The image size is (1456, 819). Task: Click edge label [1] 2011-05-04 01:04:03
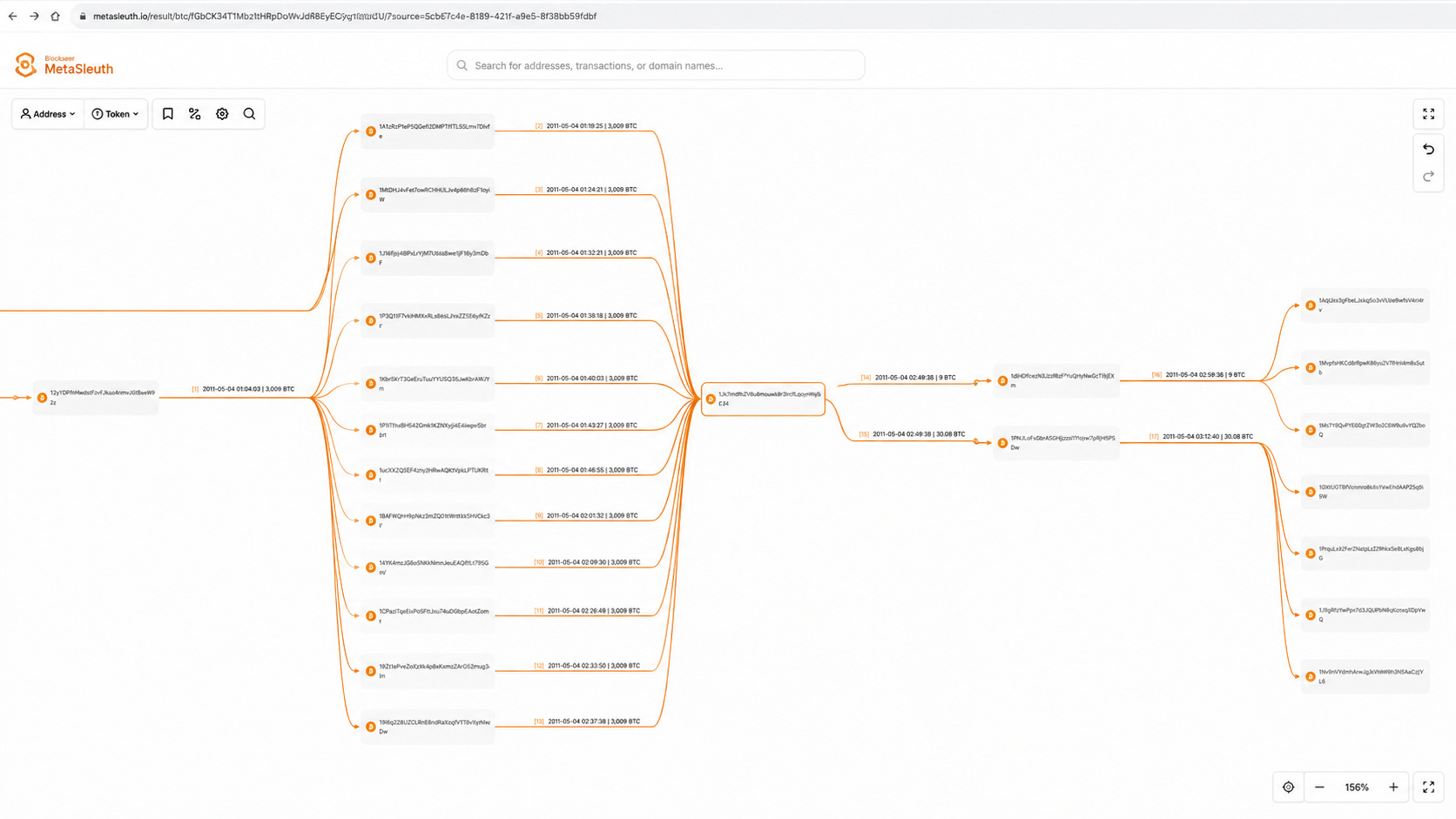click(243, 389)
